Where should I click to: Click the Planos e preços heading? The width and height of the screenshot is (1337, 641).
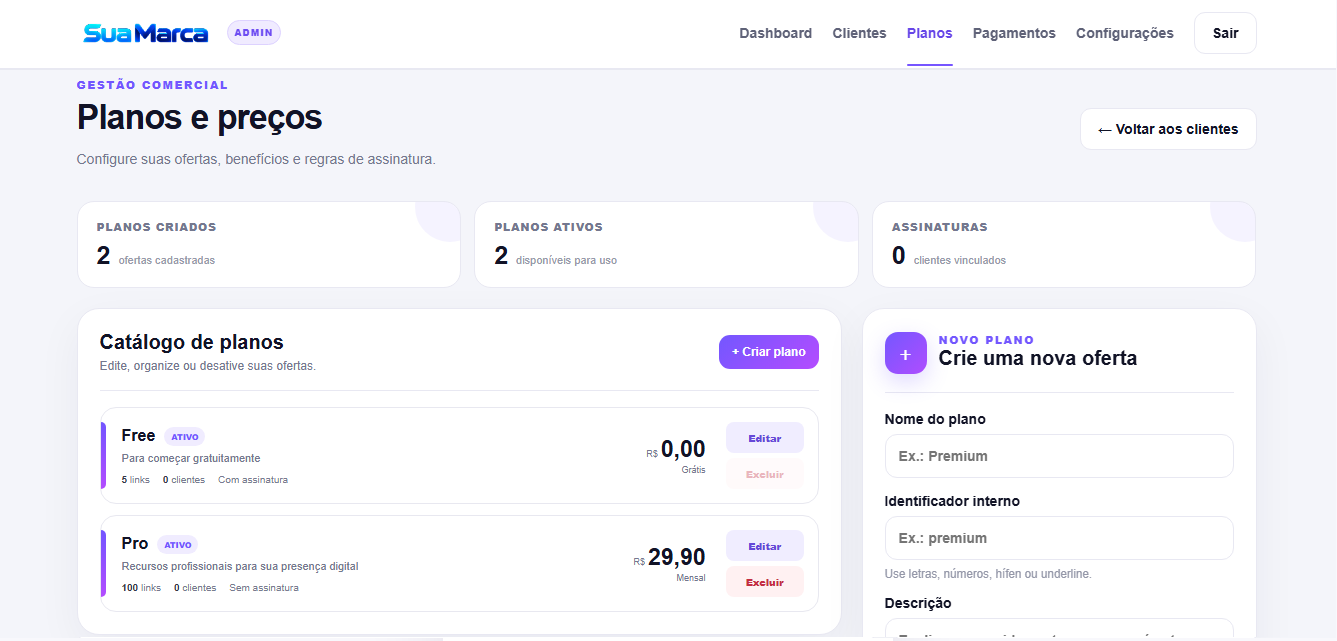click(x=200, y=118)
